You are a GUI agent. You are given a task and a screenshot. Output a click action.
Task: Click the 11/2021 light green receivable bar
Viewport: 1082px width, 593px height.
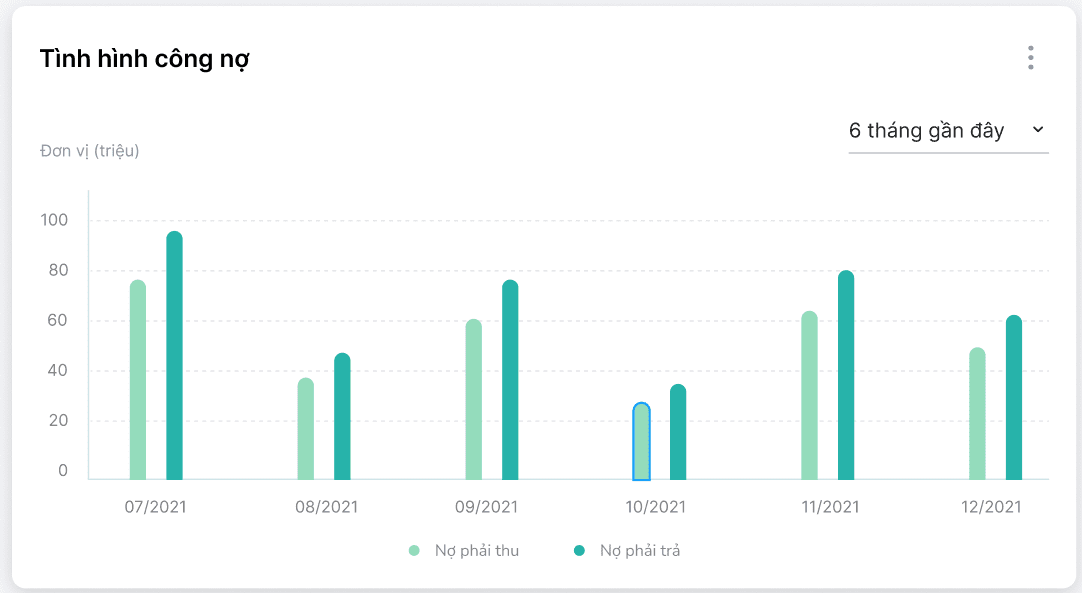pyautogui.click(x=810, y=396)
